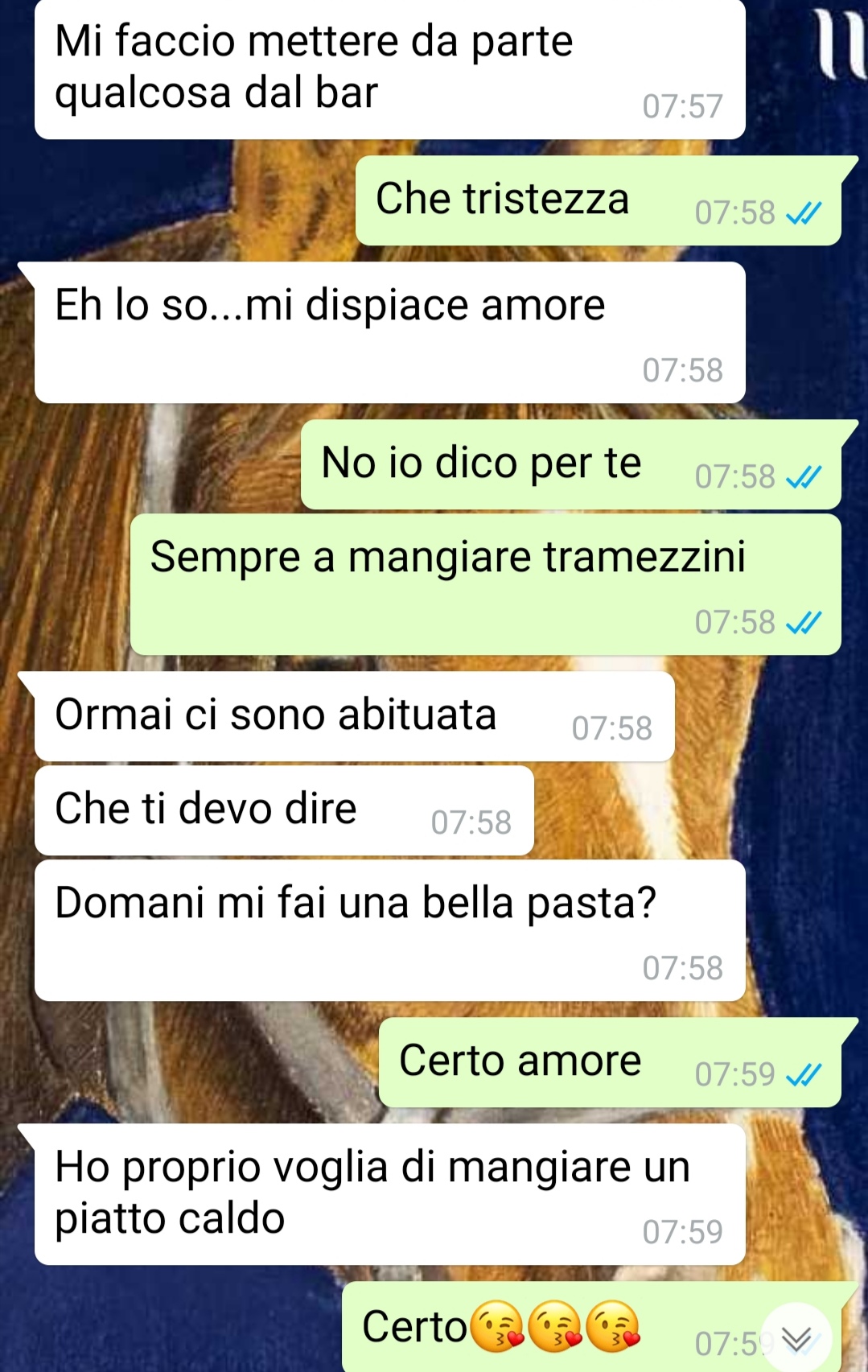Tap the blue read ticks on 'Certo amore'
Image resolution: width=868 pixels, height=1372 pixels.
(804, 1075)
